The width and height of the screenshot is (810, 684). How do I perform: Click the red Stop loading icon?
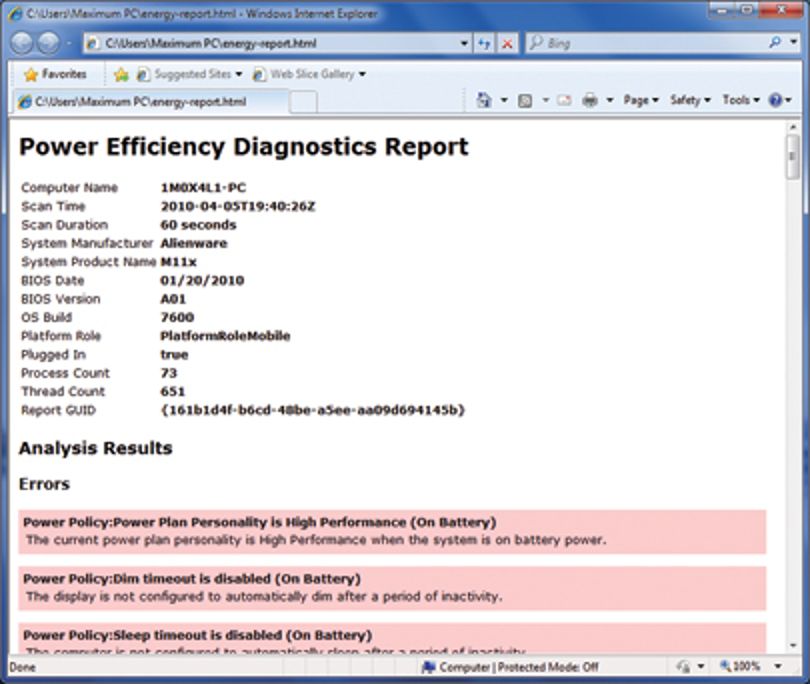[507, 44]
